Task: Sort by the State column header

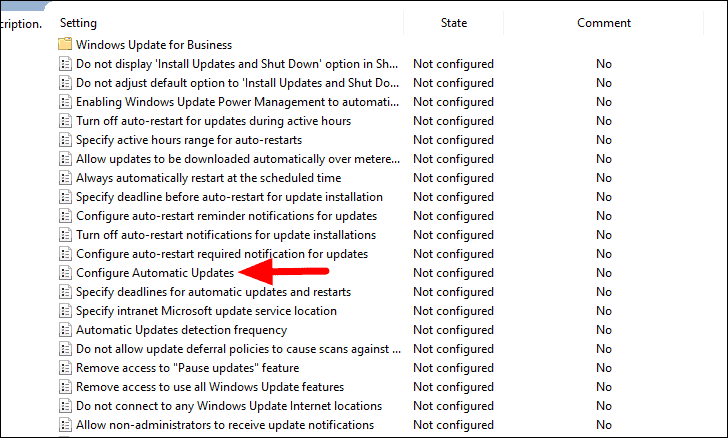Action: 454,23
